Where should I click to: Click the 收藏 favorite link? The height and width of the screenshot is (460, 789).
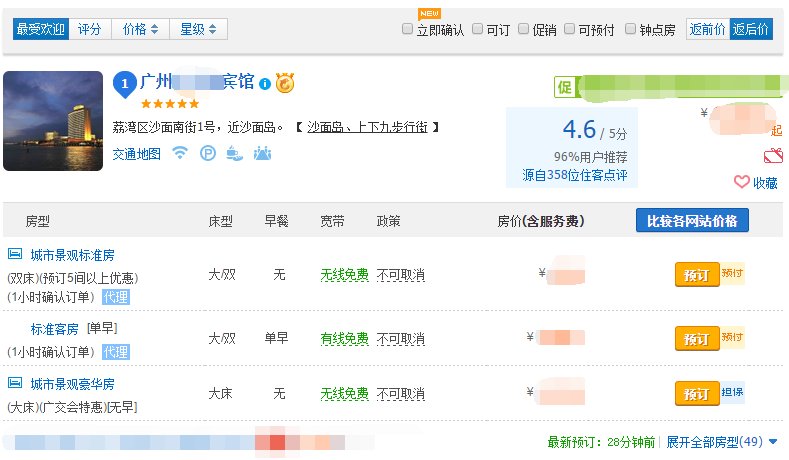(765, 183)
